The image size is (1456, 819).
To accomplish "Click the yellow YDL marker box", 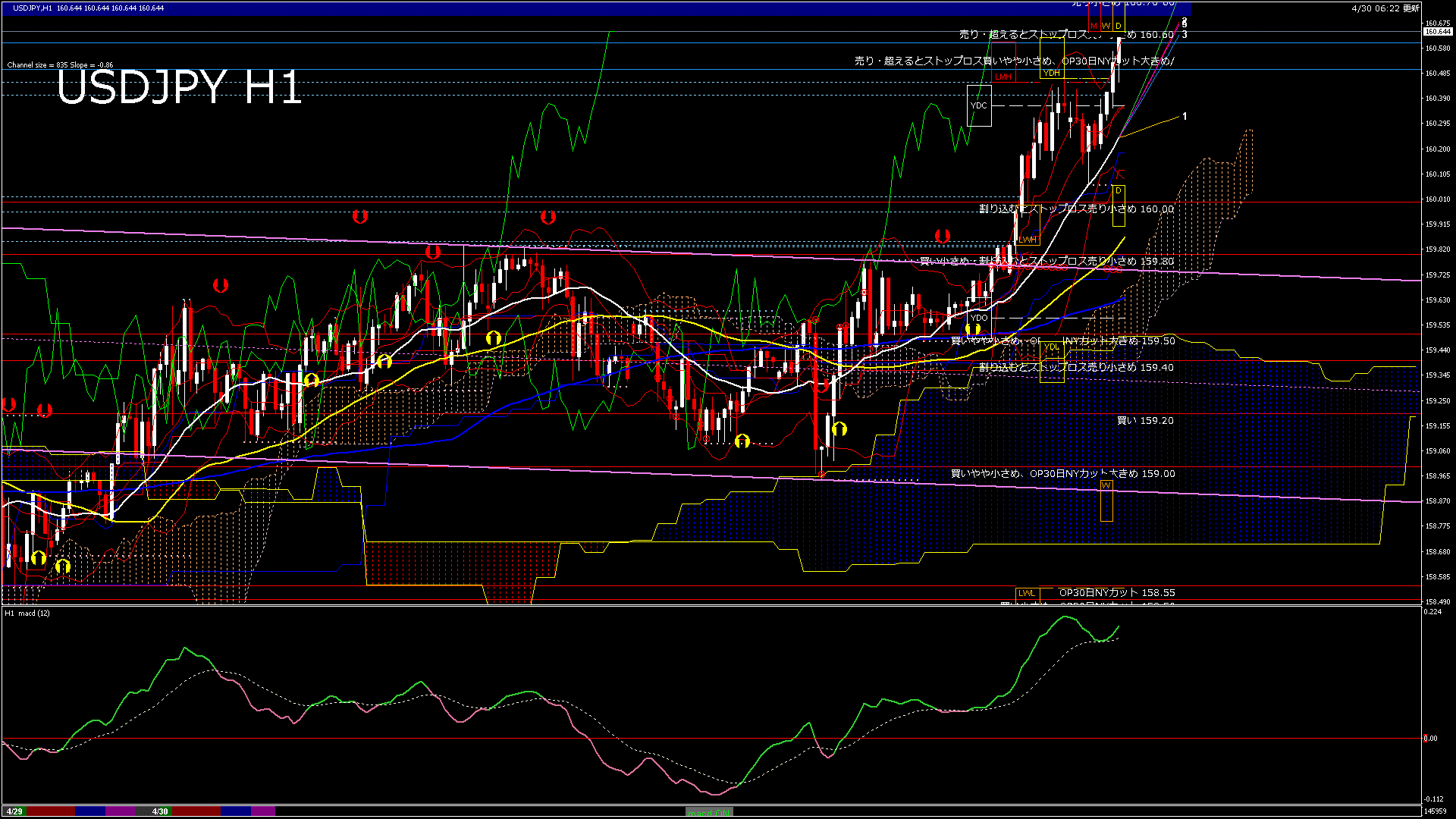I will point(1051,347).
